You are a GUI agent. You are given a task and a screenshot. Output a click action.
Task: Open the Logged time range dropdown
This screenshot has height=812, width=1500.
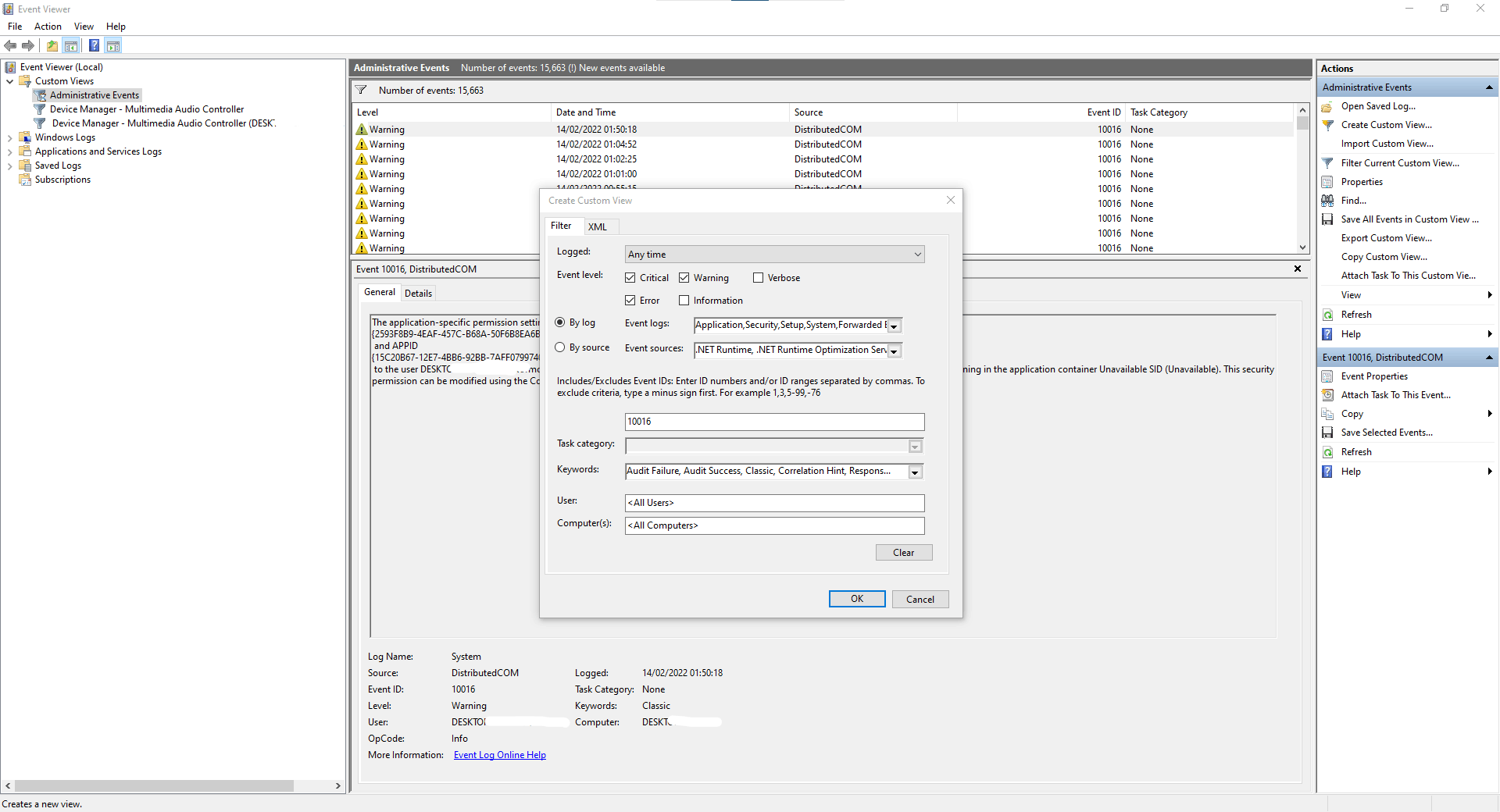point(775,255)
